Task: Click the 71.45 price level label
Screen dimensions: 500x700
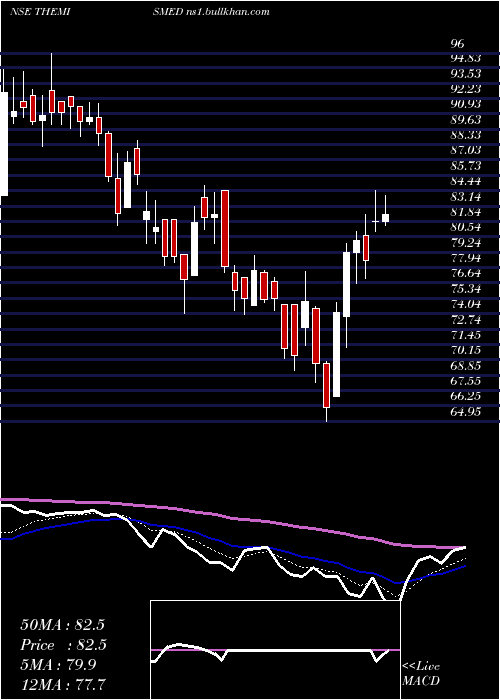Action: pos(466,334)
